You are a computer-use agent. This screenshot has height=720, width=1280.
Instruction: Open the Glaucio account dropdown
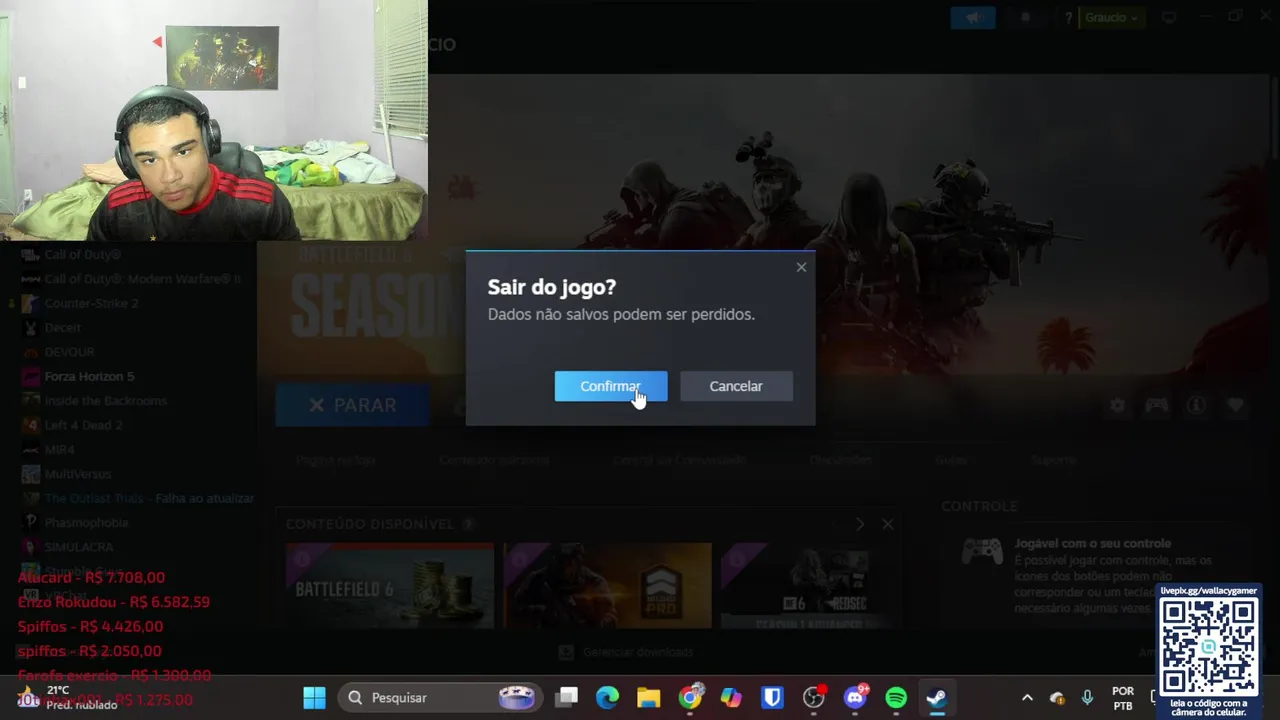pos(1110,17)
